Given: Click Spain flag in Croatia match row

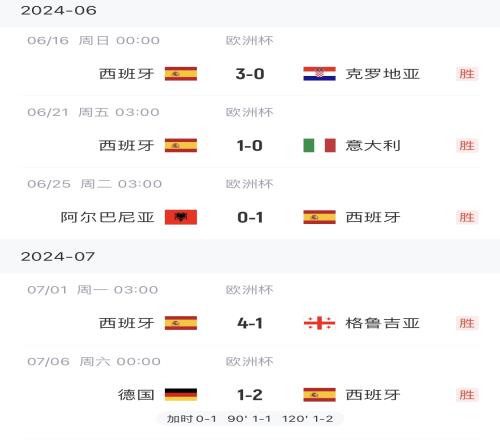Looking at the screenshot, I should click(x=181, y=74).
